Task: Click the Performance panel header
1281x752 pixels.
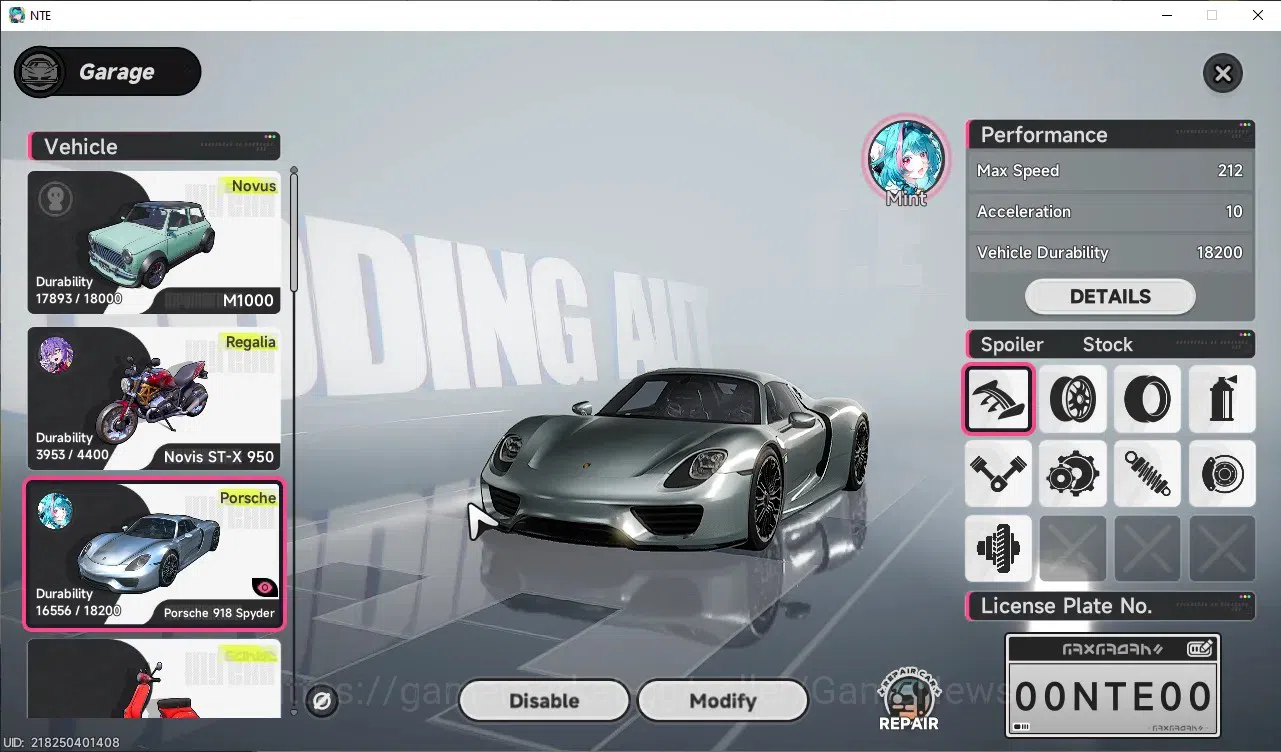Action: coord(1110,135)
